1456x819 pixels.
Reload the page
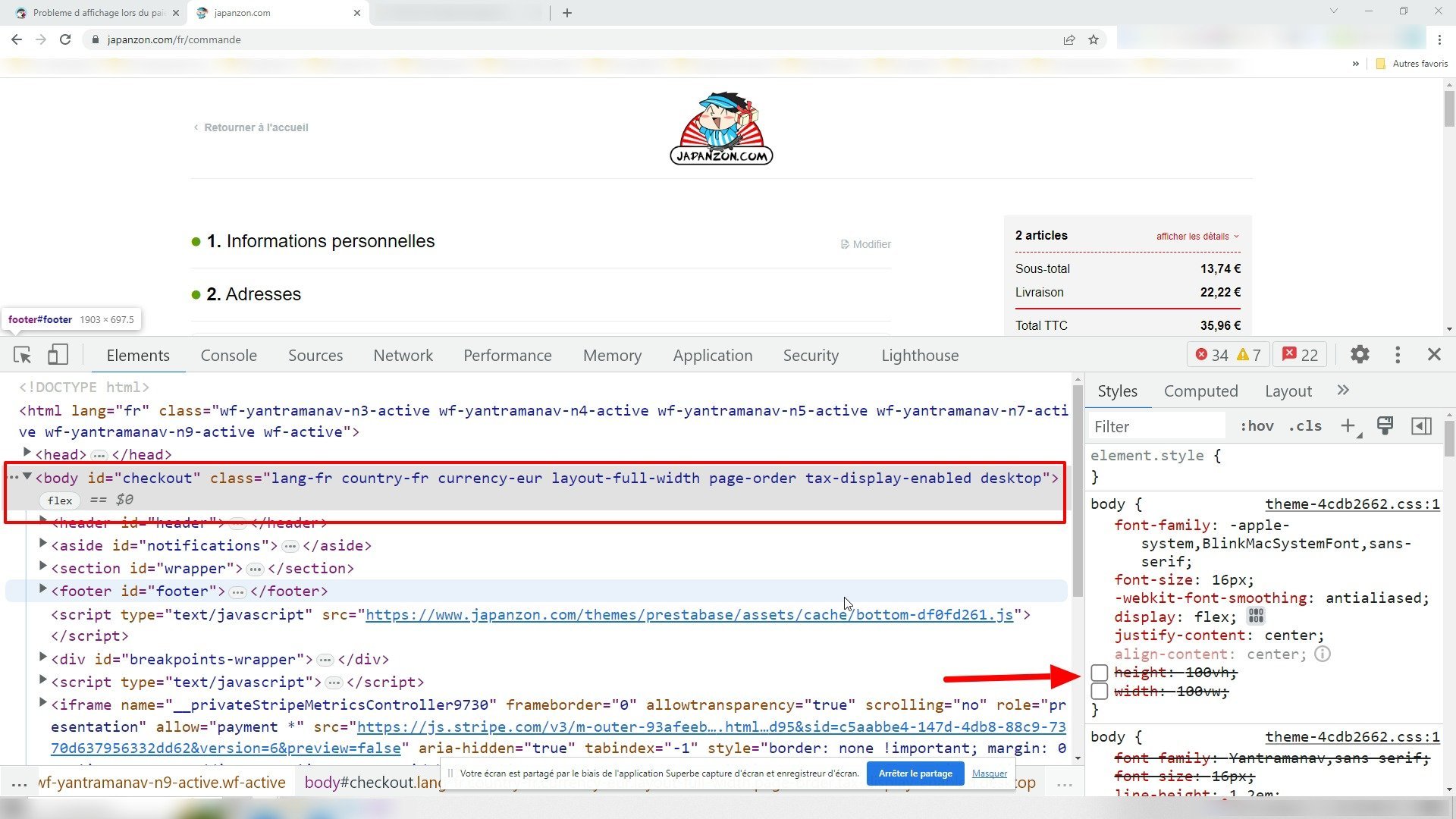tap(65, 39)
